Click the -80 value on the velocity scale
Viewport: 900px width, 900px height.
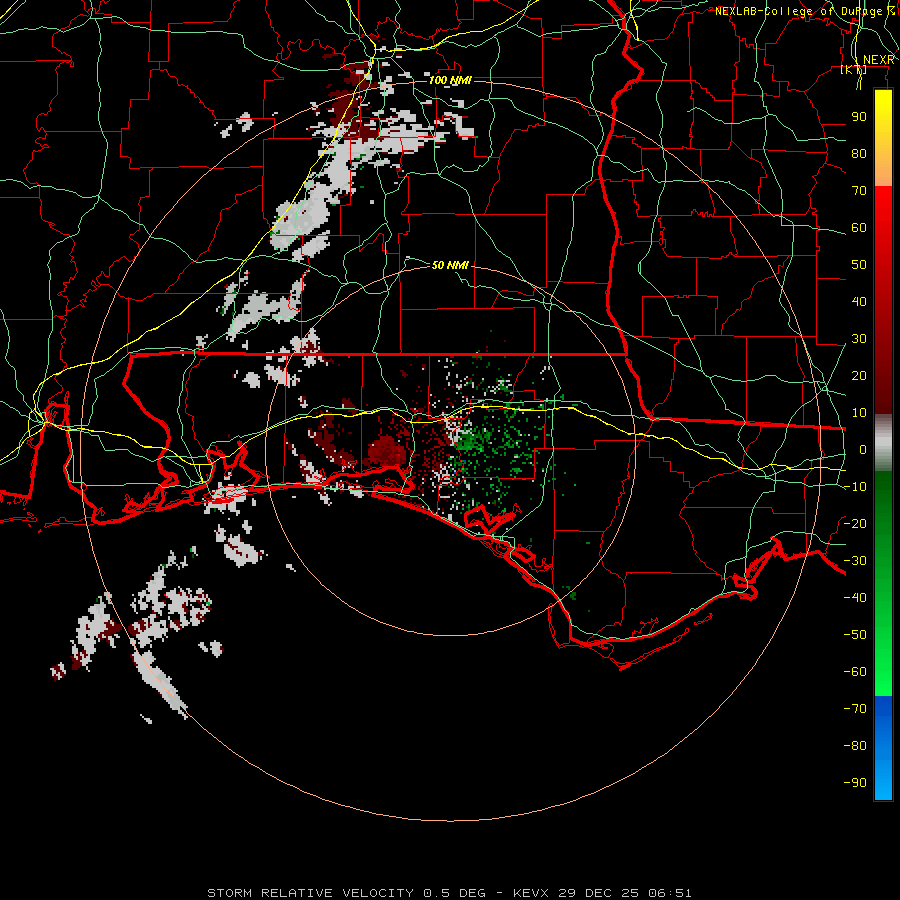pyautogui.click(x=855, y=746)
